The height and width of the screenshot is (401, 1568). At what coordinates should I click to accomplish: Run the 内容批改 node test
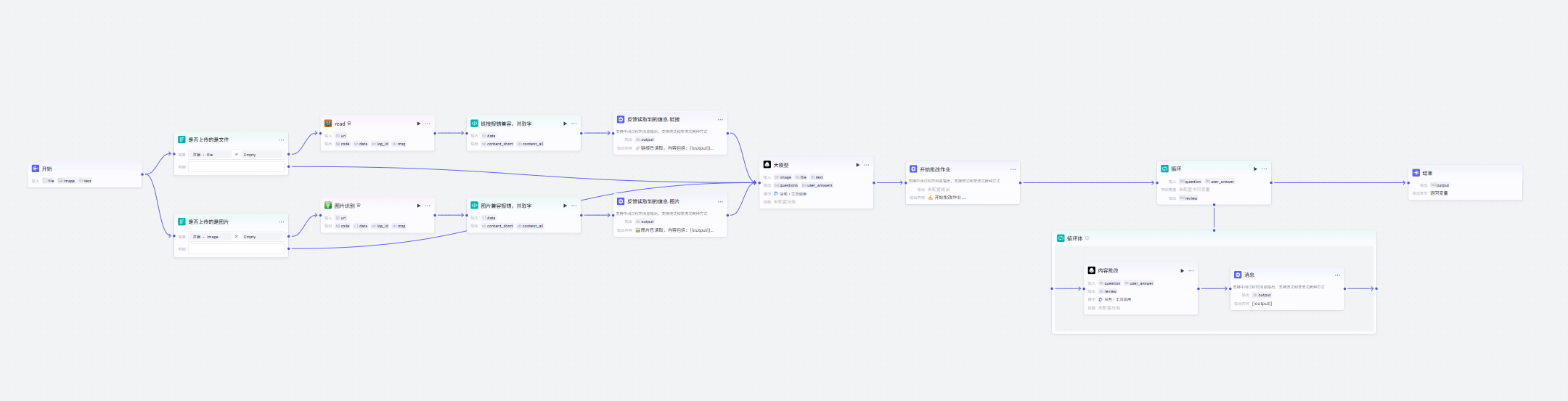1182,270
